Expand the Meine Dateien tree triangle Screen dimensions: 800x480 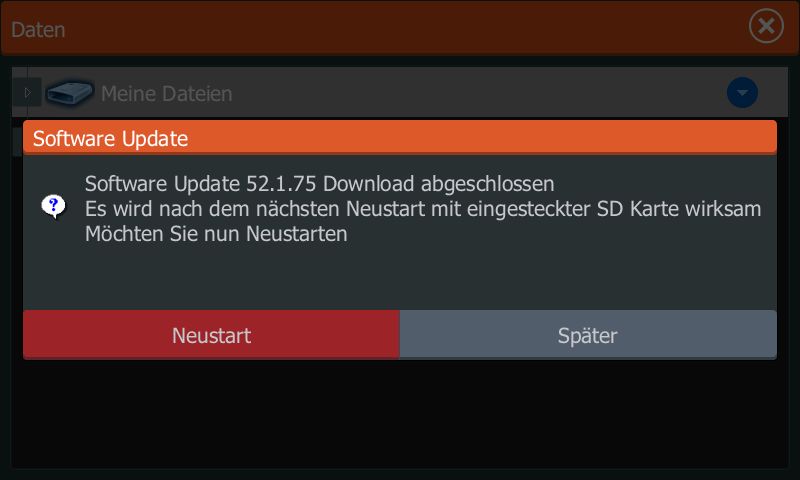[x=28, y=93]
